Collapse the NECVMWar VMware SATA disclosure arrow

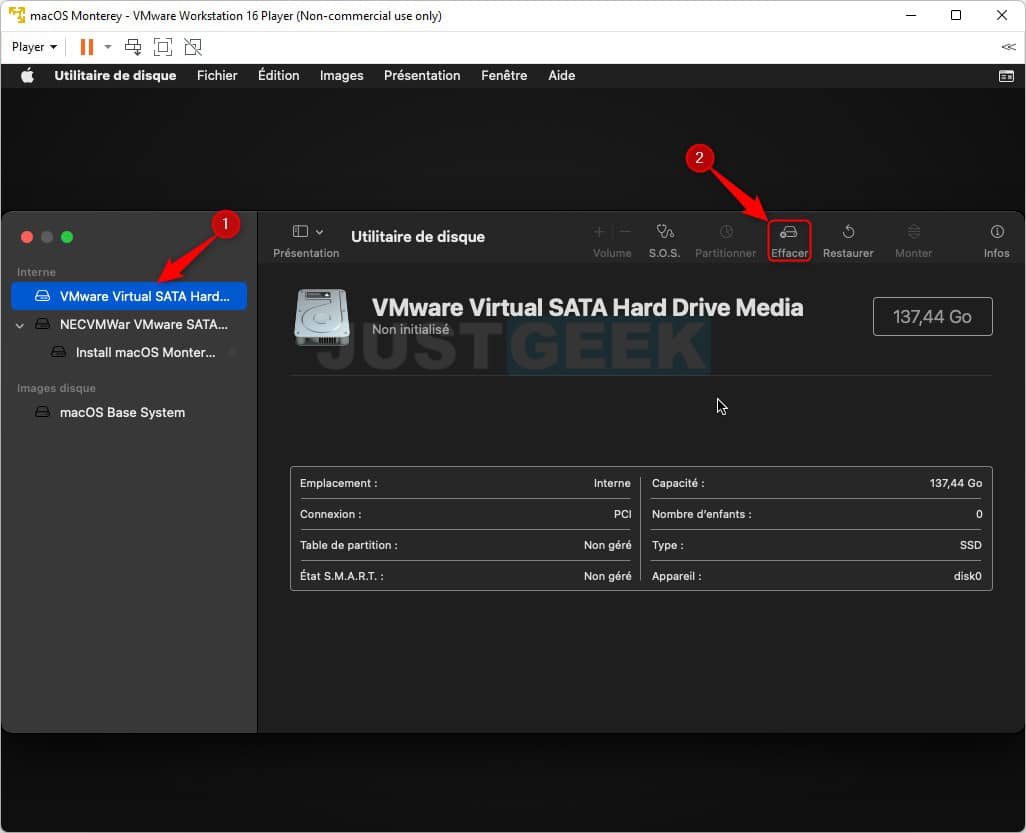click(20, 325)
